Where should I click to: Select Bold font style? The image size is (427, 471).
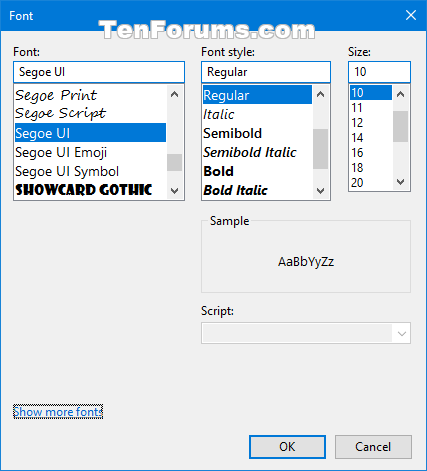click(257, 171)
